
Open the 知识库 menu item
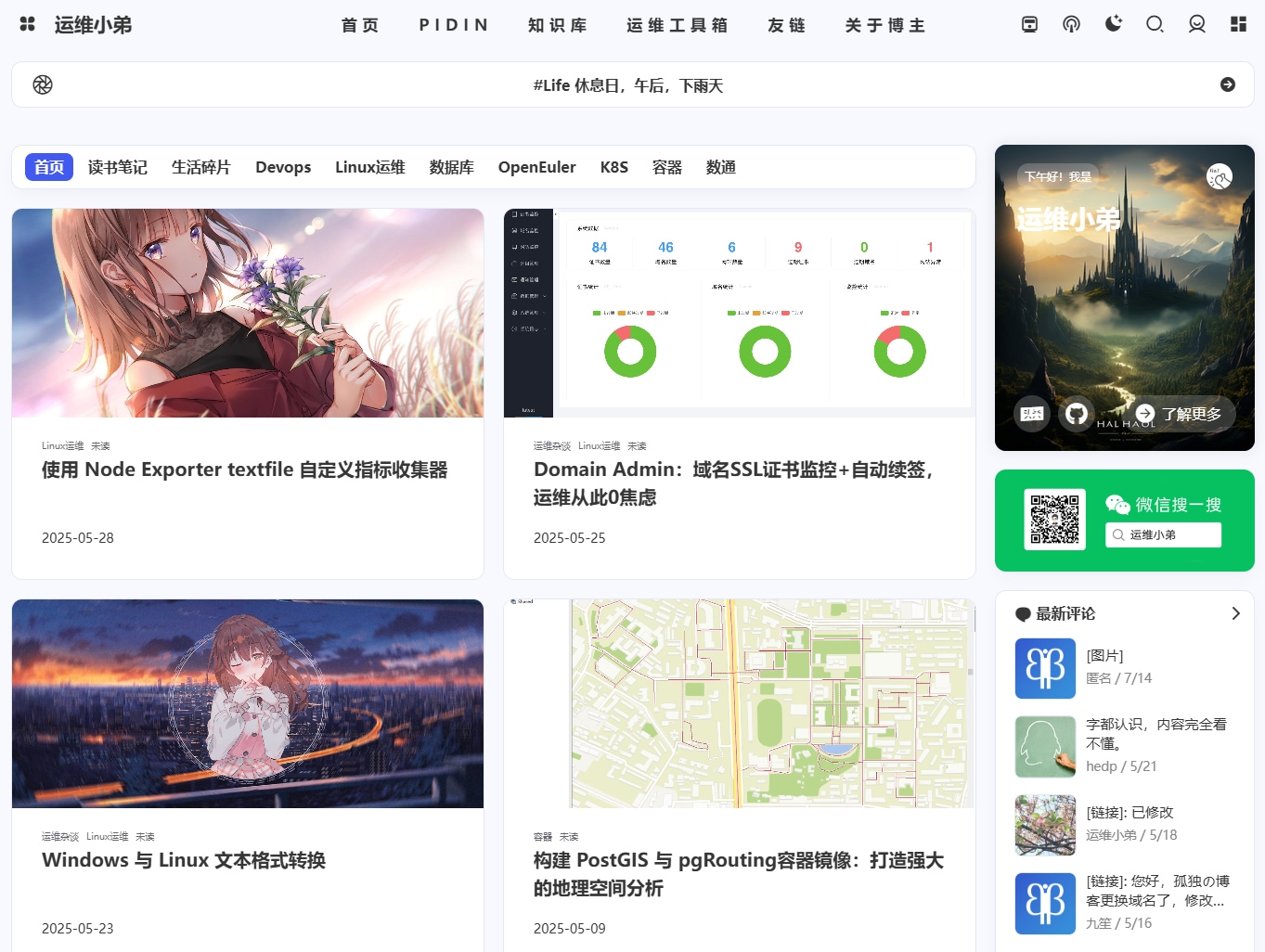557,26
